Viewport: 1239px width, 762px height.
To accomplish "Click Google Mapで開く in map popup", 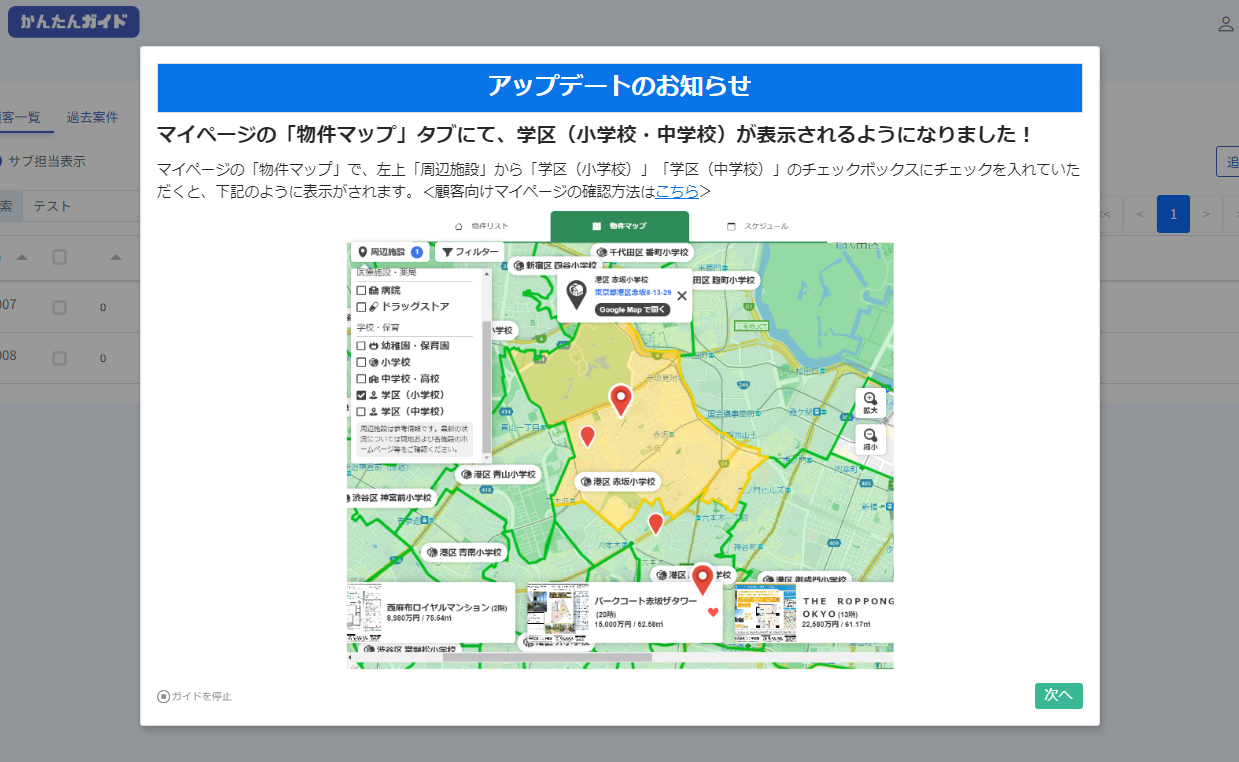I will pos(632,310).
